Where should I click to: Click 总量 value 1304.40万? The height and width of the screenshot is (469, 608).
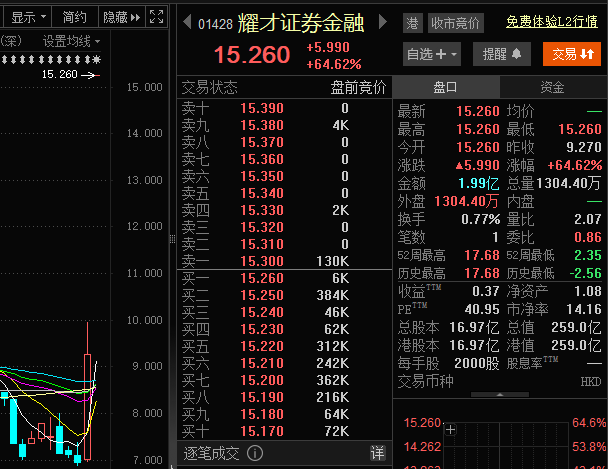click(x=569, y=183)
